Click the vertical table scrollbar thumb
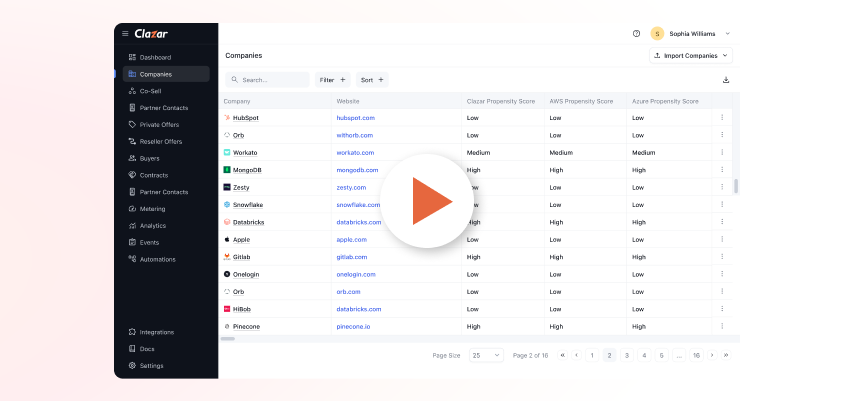Viewport: 855px width, 401px height. coord(736,186)
